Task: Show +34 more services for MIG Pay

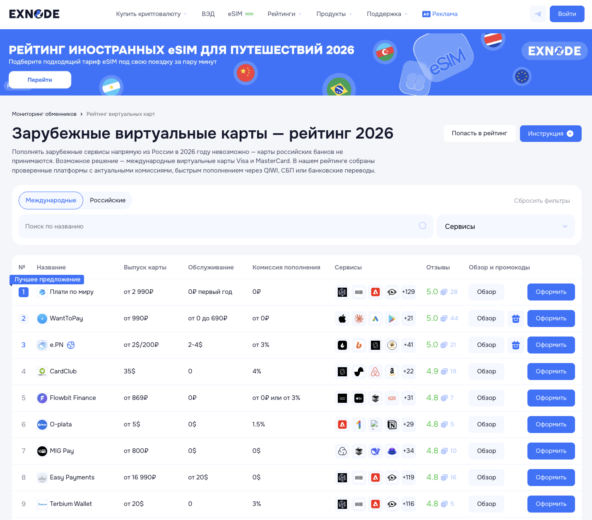Action: coord(408,451)
